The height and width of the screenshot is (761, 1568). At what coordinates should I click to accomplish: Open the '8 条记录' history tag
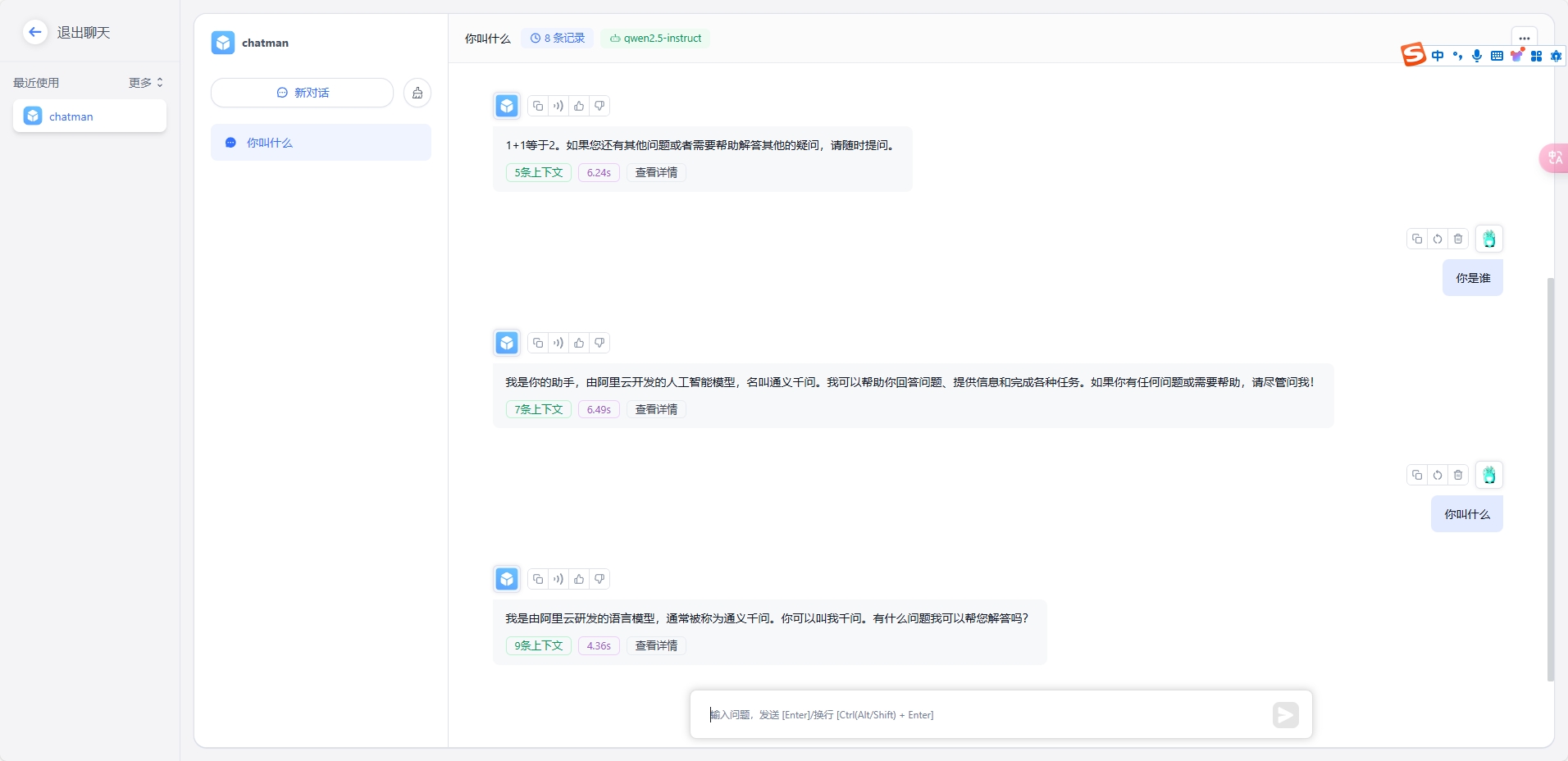[x=557, y=38]
